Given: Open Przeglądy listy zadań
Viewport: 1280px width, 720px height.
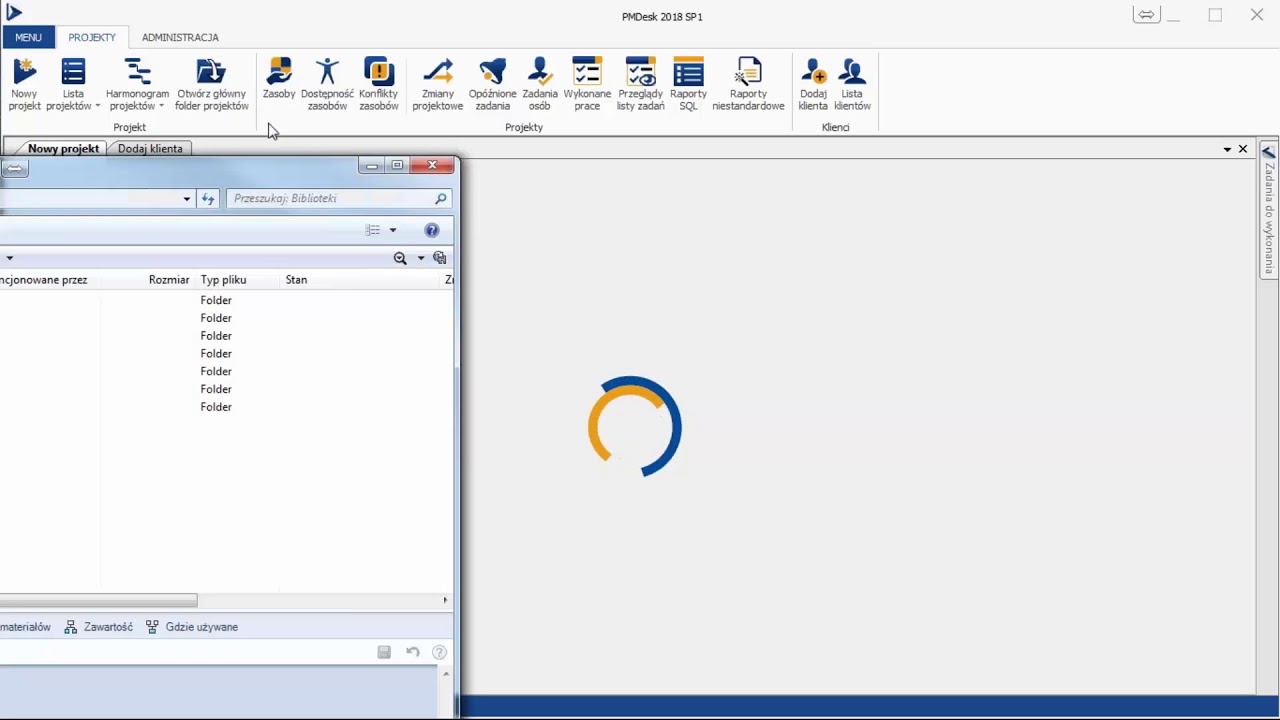Looking at the screenshot, I should pos(640,84).
